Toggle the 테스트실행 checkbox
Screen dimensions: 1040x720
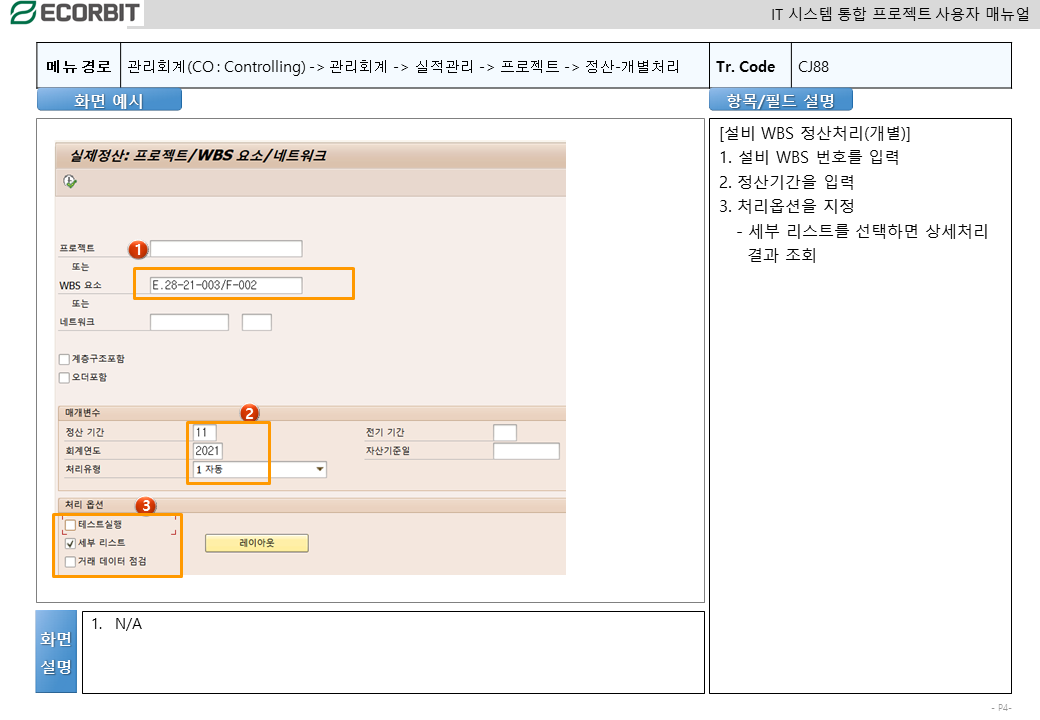(x=70, y=525)
